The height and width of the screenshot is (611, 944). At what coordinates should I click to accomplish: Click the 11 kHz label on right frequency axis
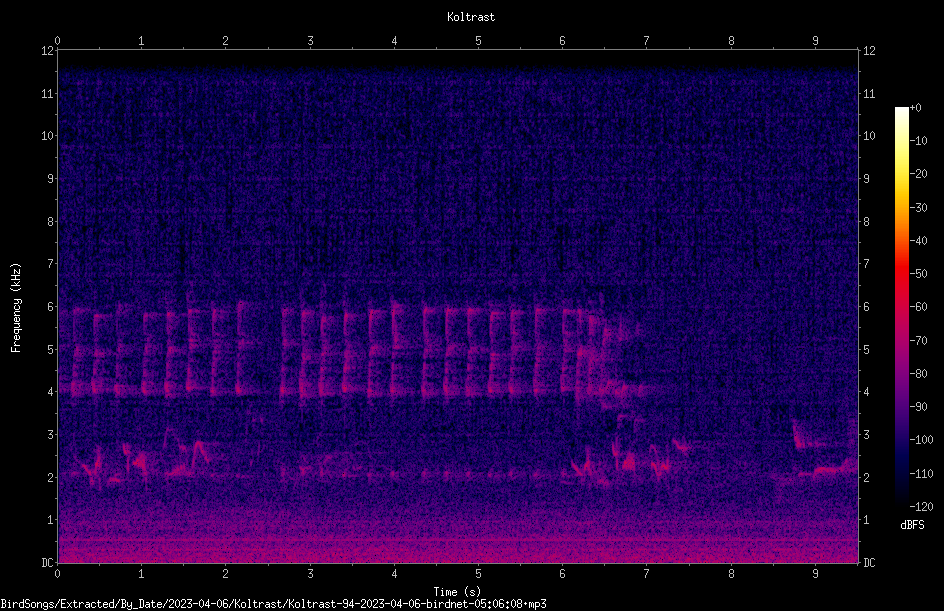pyautogui.click(x=869, y=93)
